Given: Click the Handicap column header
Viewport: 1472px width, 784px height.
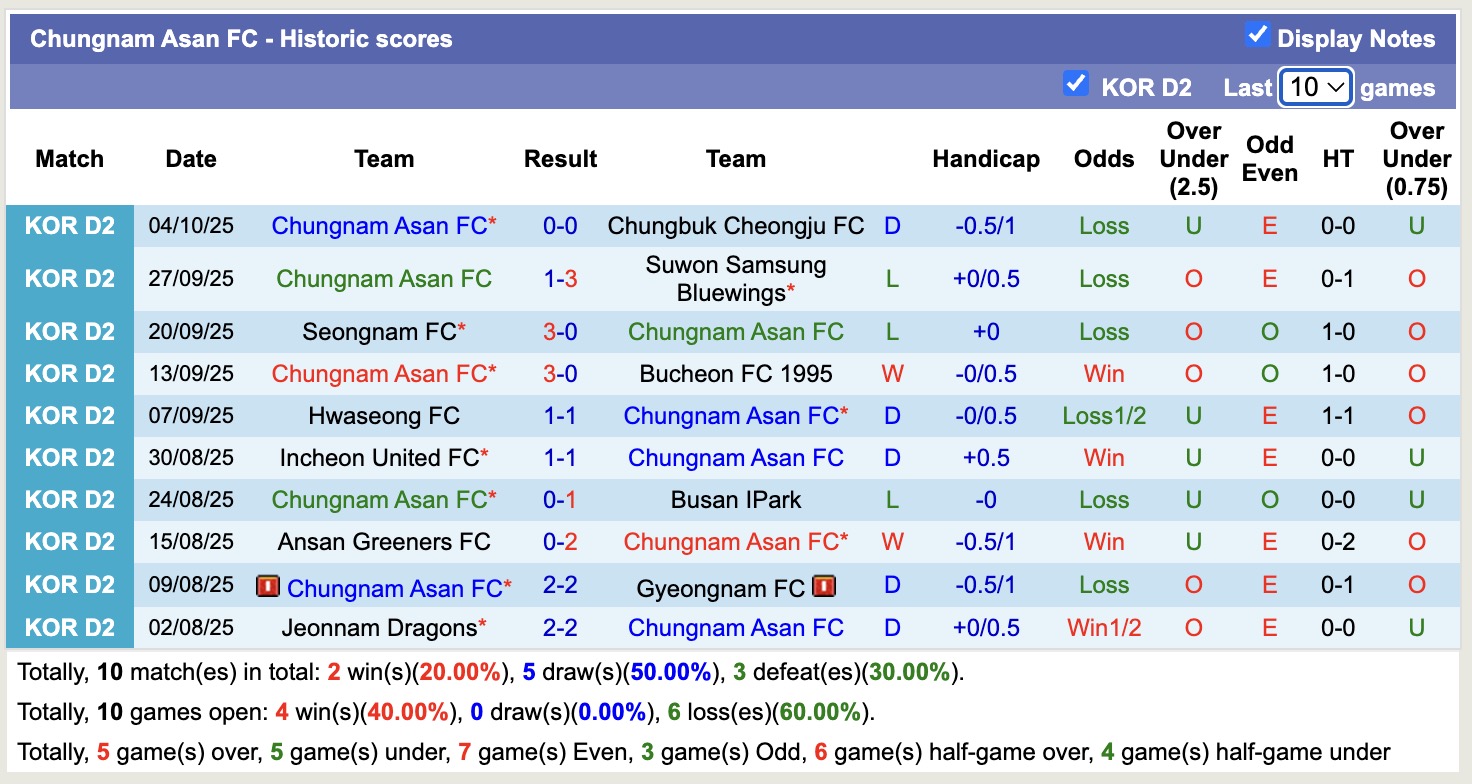Looking at the screenshot, I should click(x=986, y=158).
